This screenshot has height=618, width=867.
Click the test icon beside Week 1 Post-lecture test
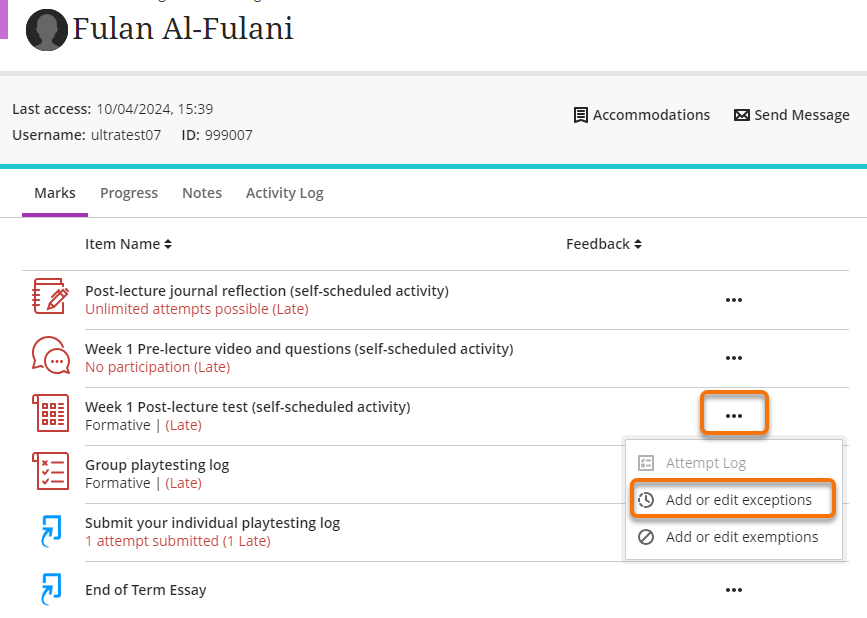click(50, 413)
